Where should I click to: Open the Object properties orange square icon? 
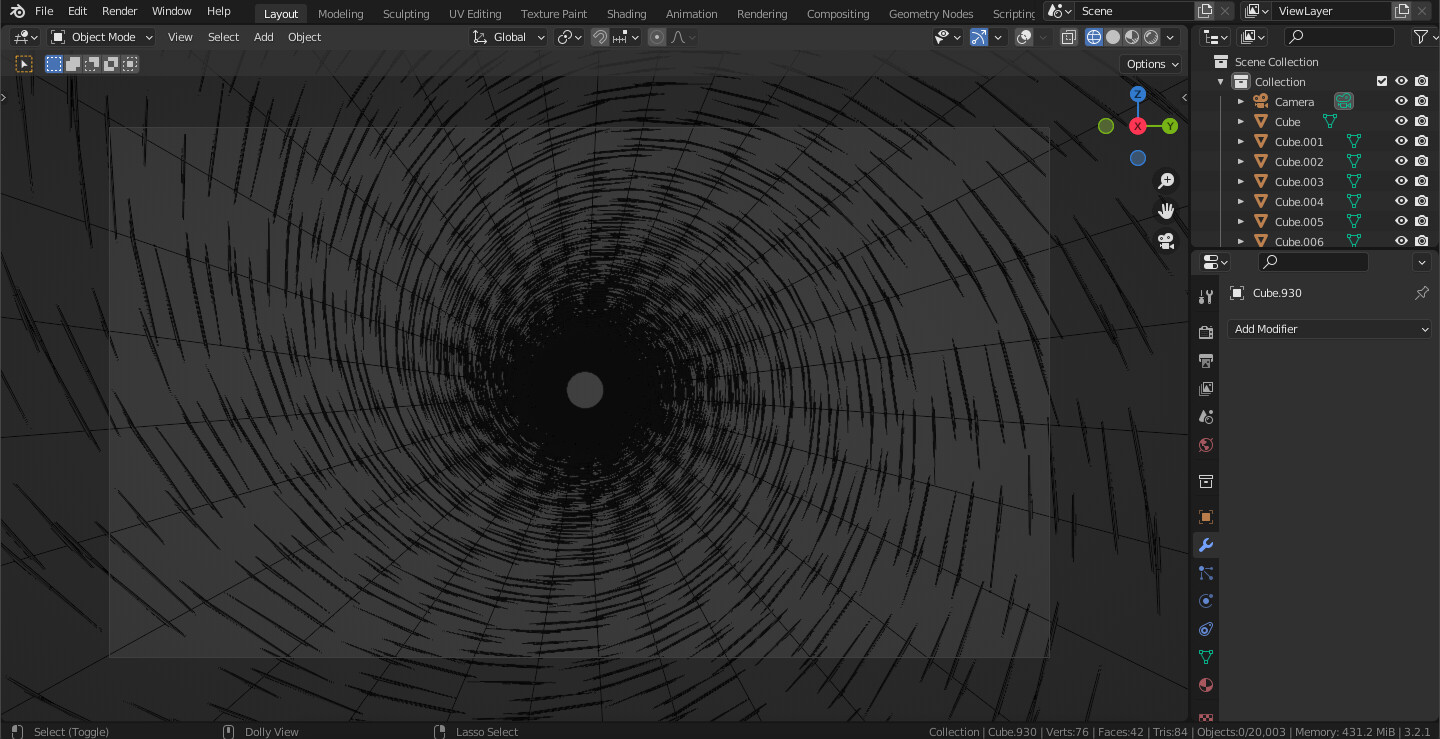click(1205, 517)
